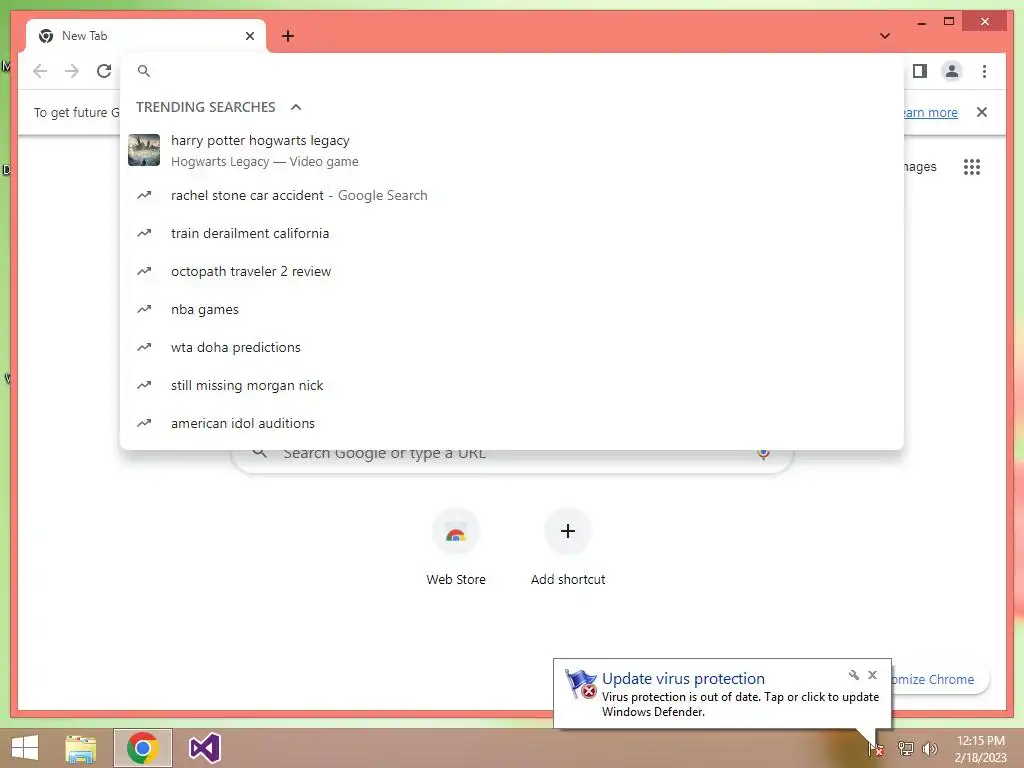This screenshot has height=768, width=1024.
Task: Open File Explorer from the taskbar
Action: 81,748
